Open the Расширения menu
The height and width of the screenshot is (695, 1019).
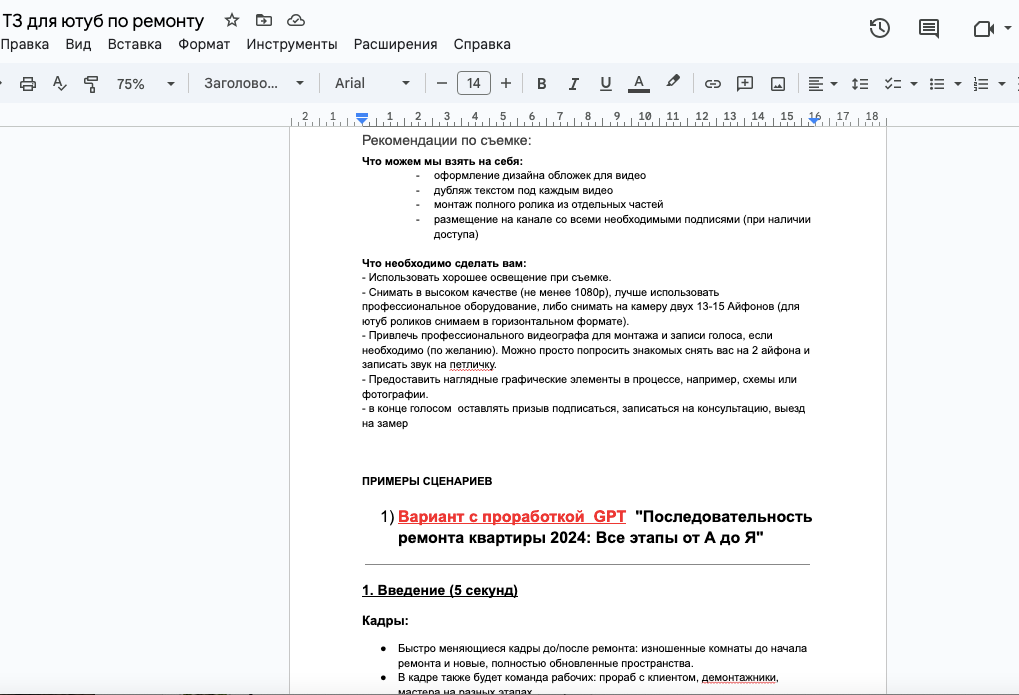click(x=395, y=44)
